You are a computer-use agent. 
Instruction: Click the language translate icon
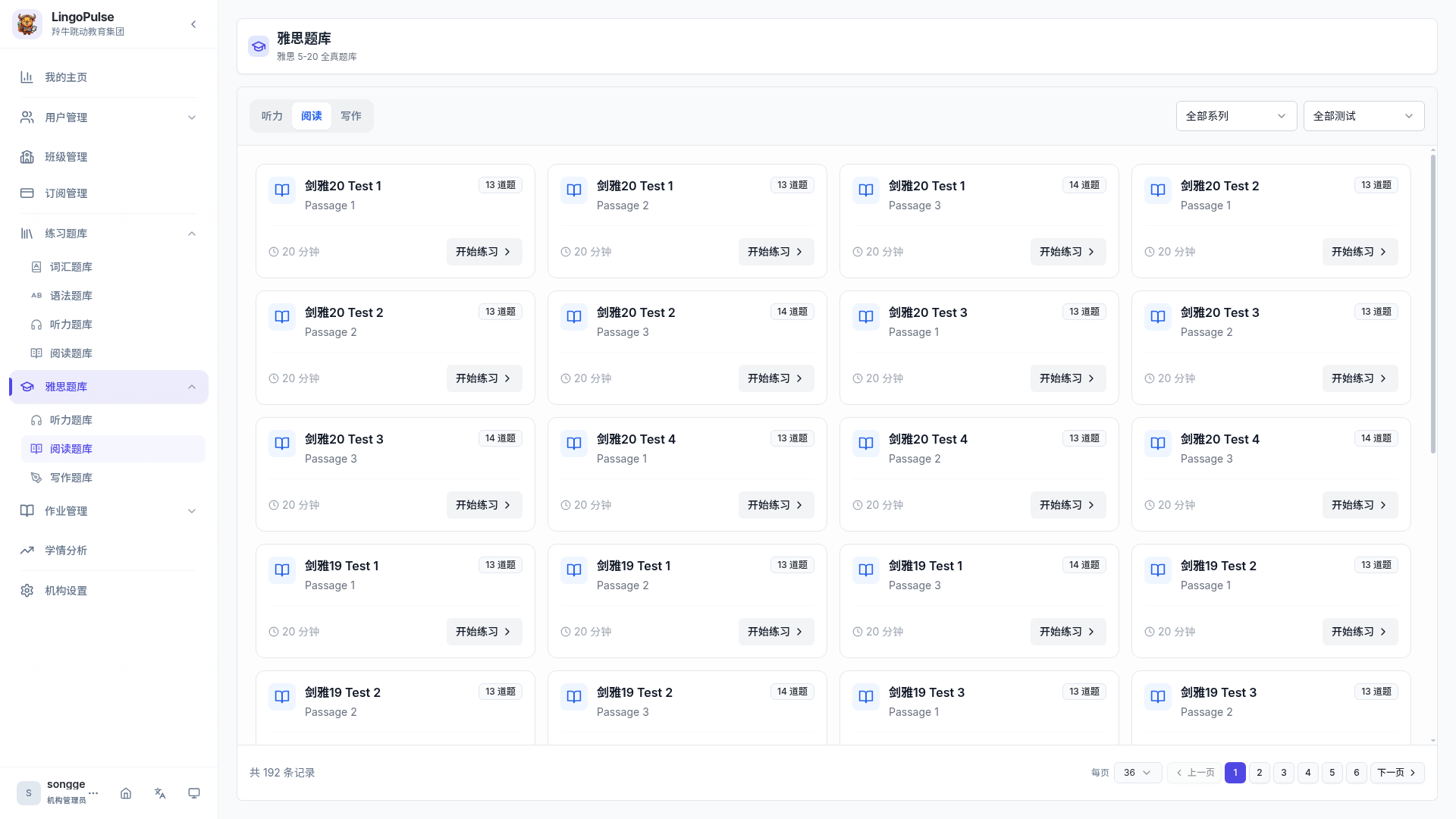tap(160, 793)
